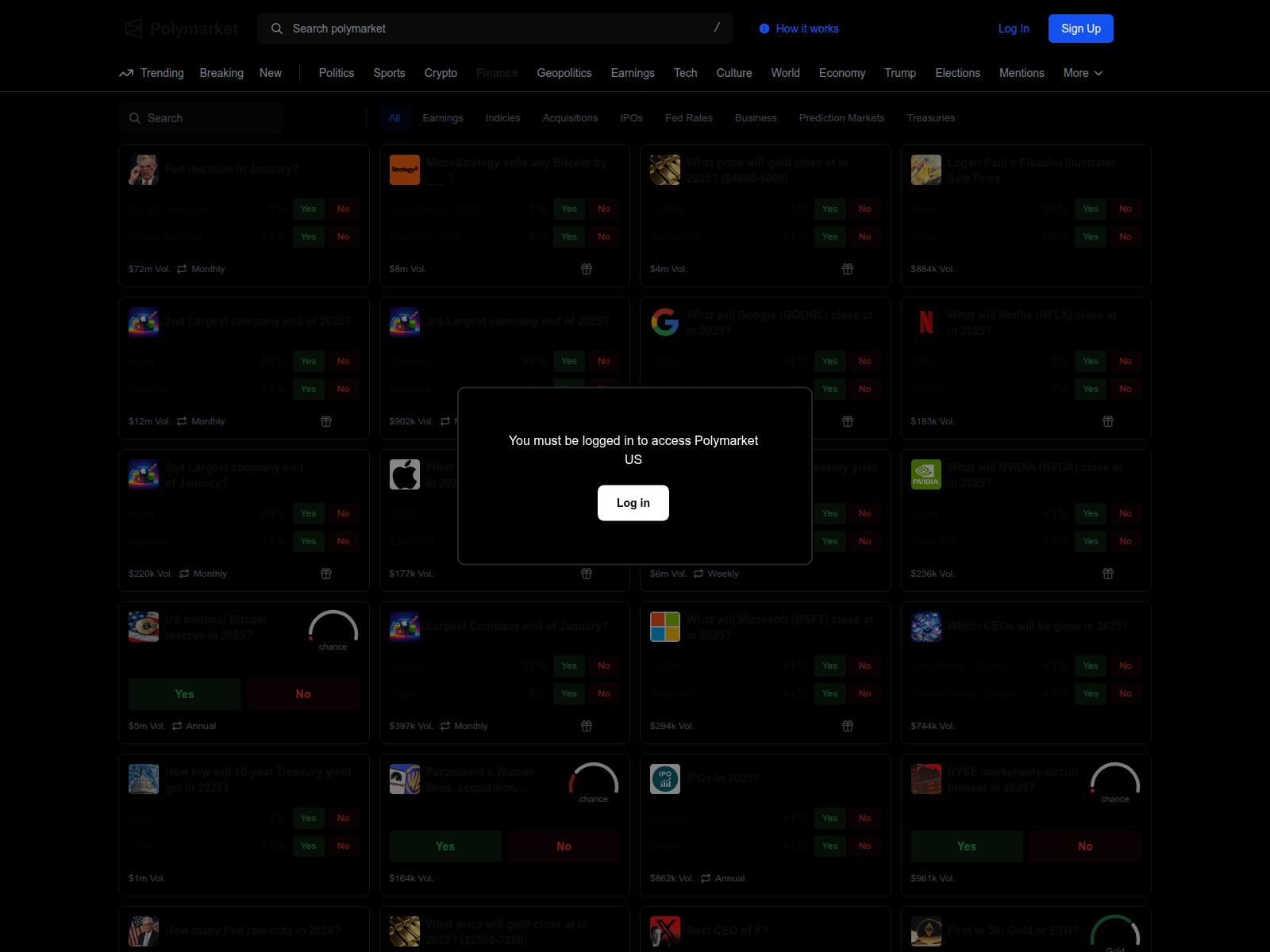Screen dimensions: 1270x952
Task: Click the search magnifier icon in top bar
Action: (x=277, y=29)
